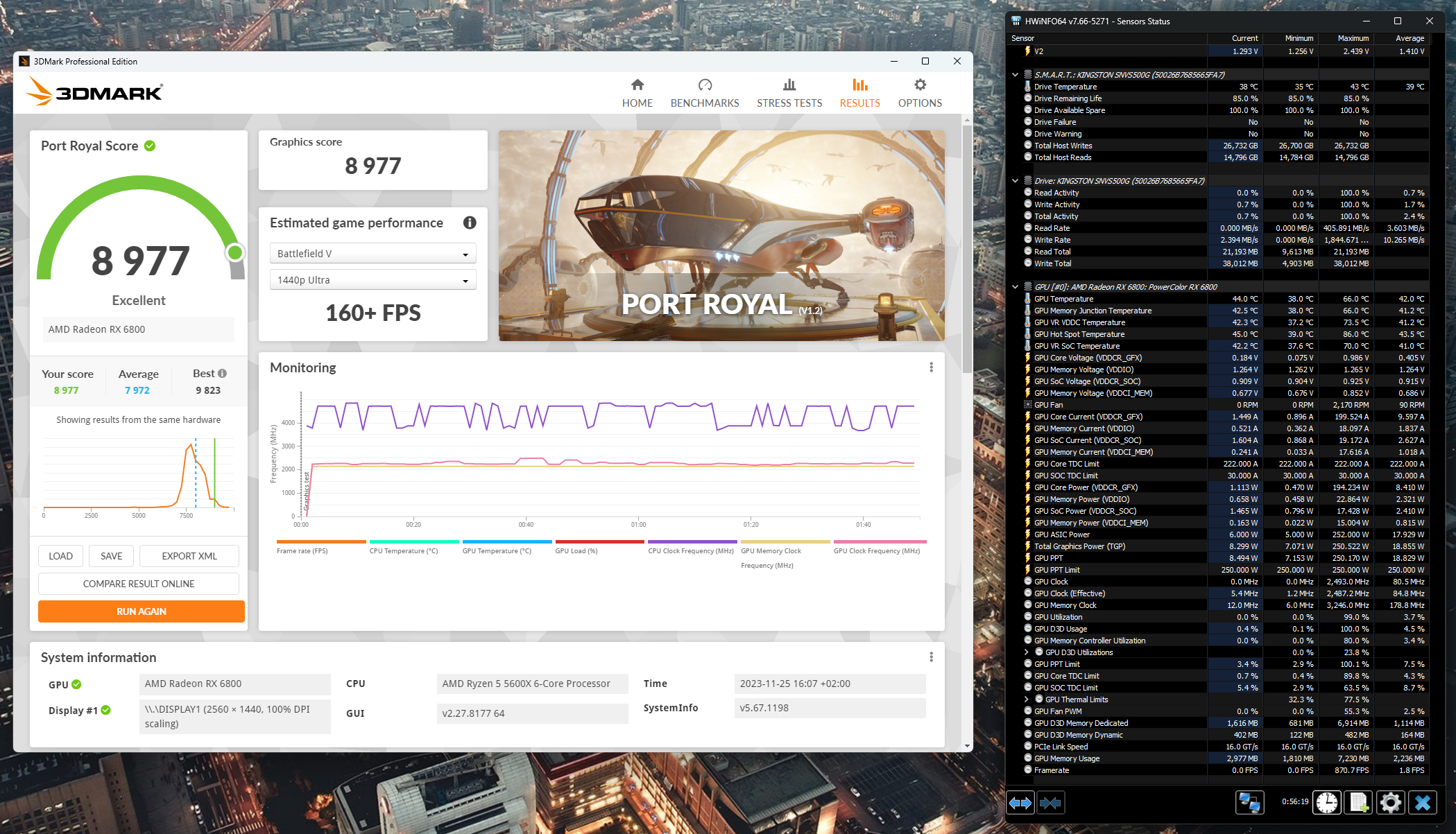Screen dimensions: 1456x834
Task: Click HWiNFO clock reset timer icon
Action: click(1327, 803)
